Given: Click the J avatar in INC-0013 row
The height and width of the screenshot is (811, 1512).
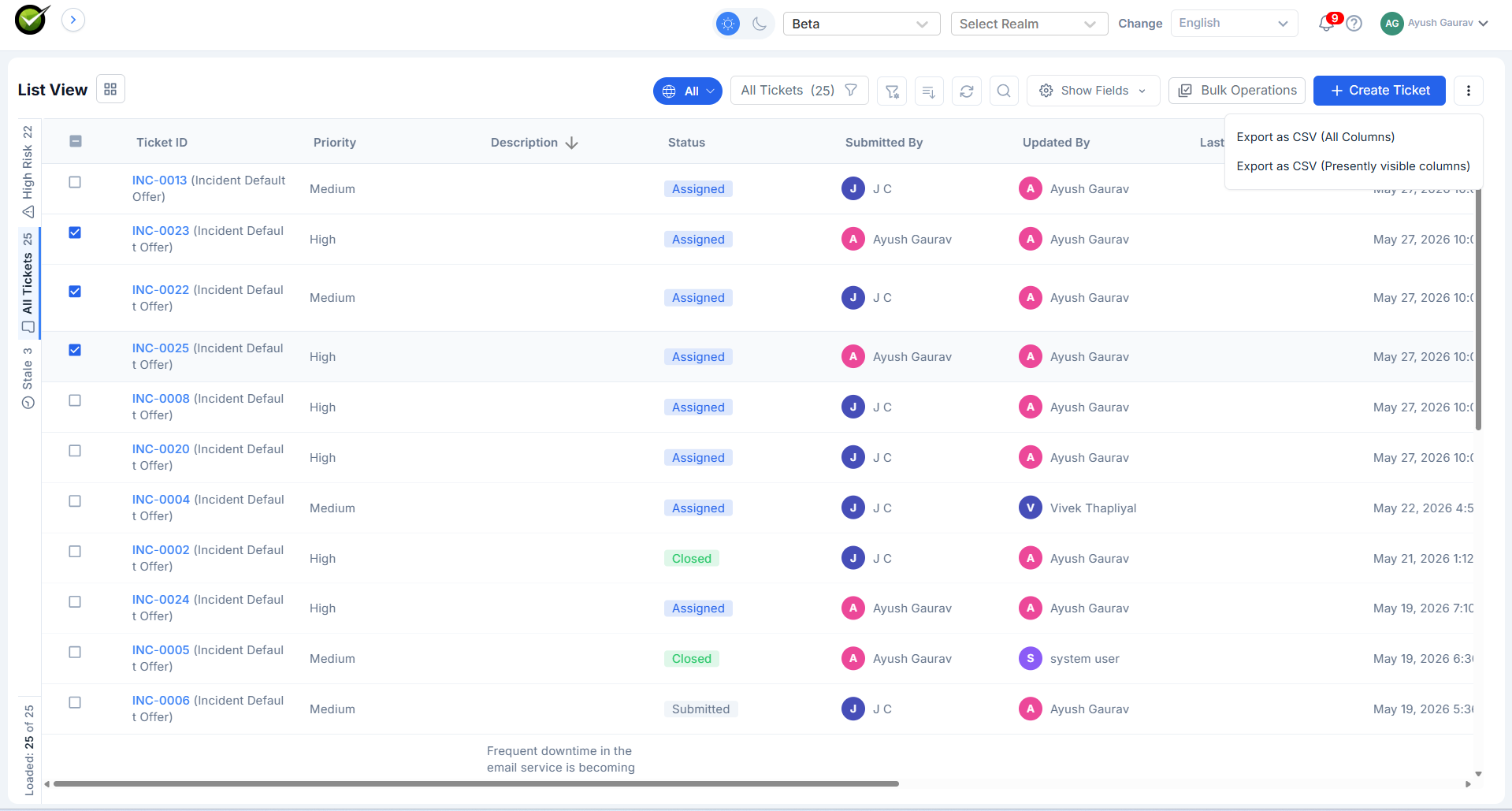Looking at the screenshot, I should pos(853,188).
